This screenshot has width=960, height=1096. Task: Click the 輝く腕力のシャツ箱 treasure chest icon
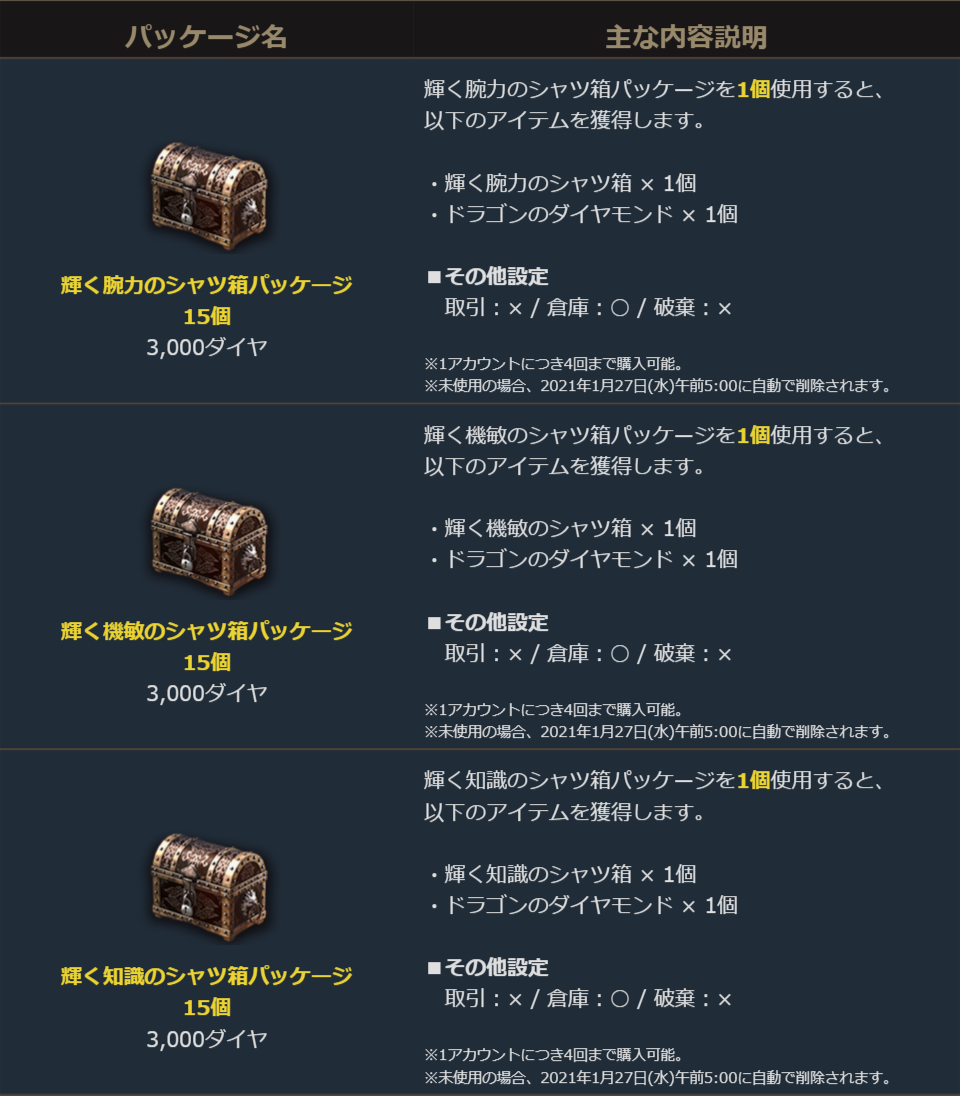pyautogui.click(x=208, y=196)
